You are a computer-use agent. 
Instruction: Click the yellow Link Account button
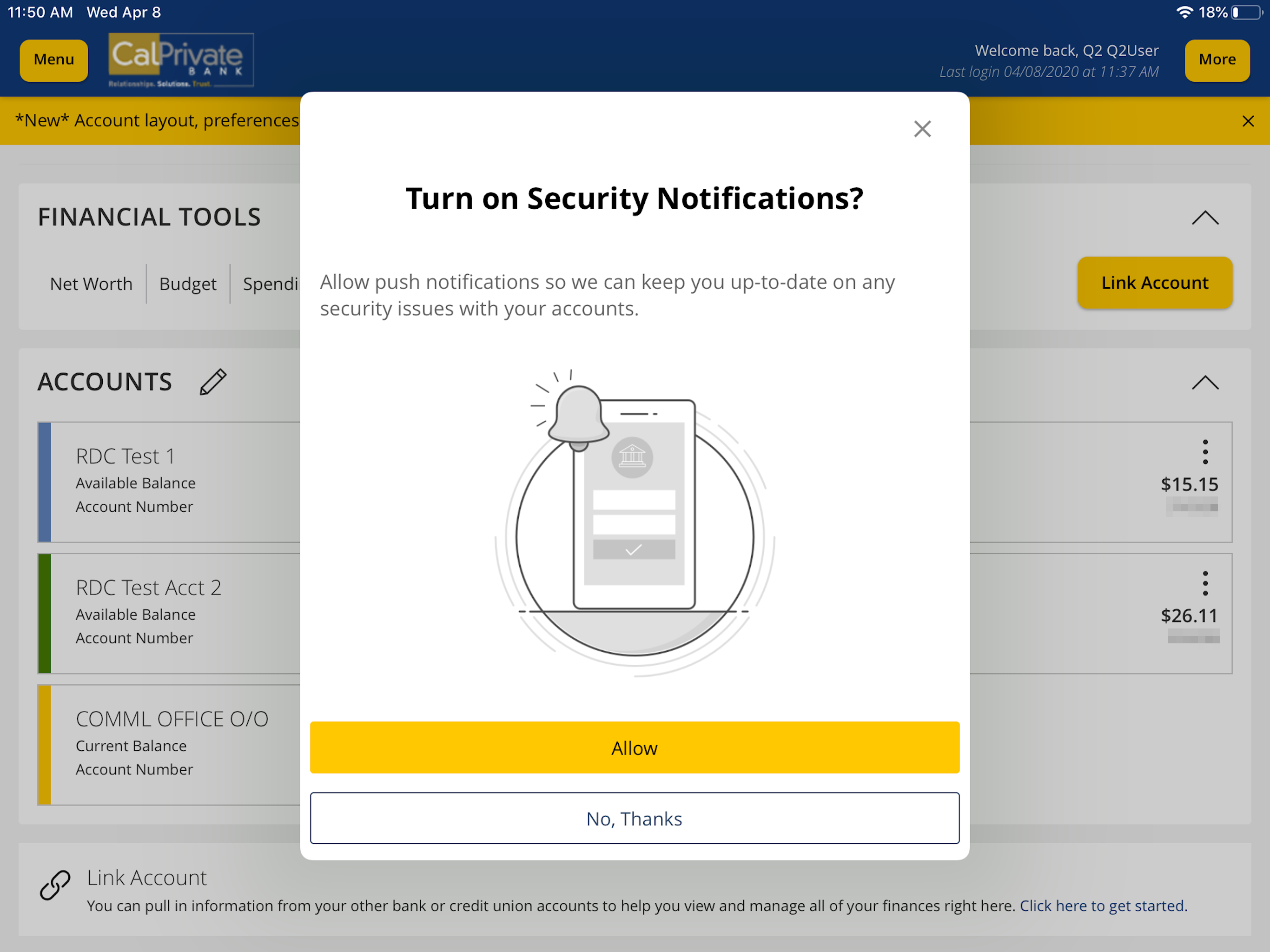(1154, 283)
